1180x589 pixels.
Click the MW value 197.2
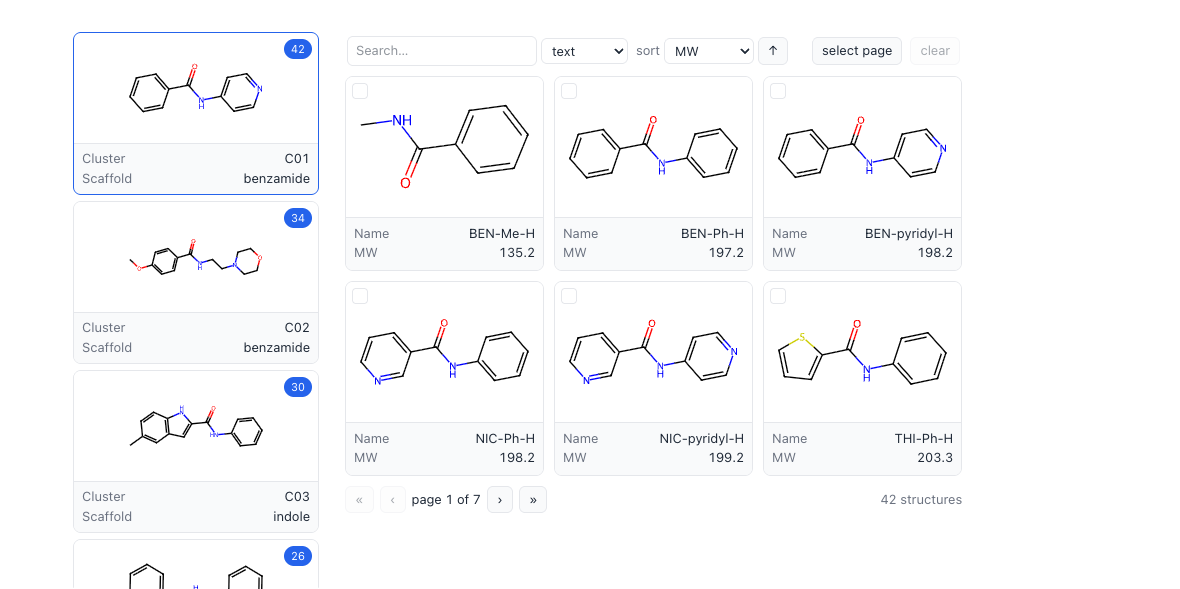click(726, 253)
